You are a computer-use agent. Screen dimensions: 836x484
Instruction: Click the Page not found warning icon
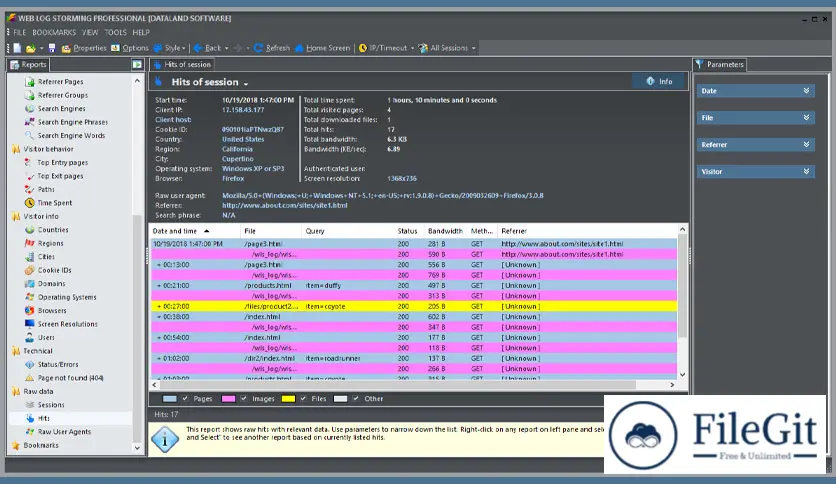[x=30, y=378]
